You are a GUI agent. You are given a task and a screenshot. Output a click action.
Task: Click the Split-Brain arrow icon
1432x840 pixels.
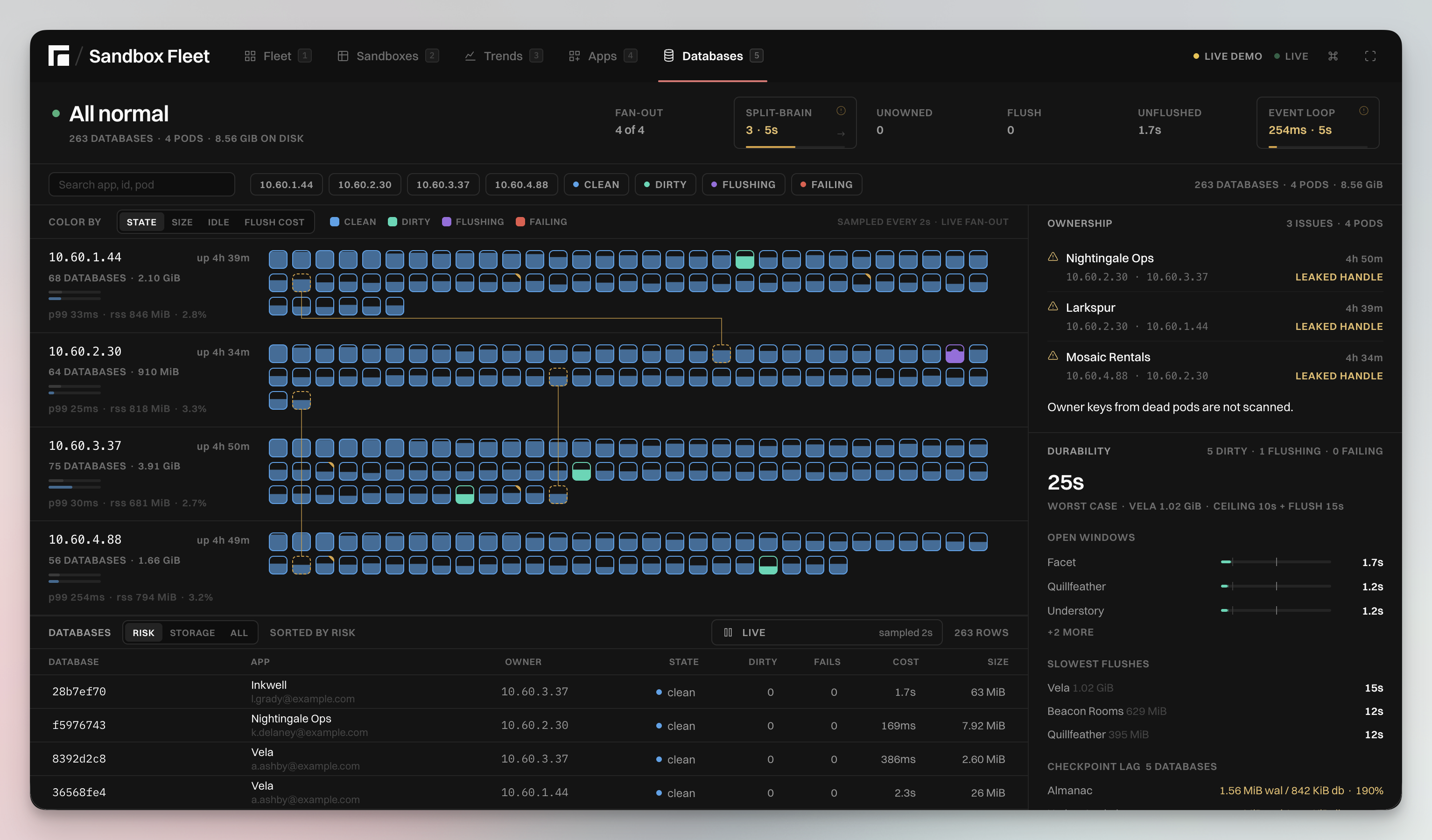coord(841,134)
